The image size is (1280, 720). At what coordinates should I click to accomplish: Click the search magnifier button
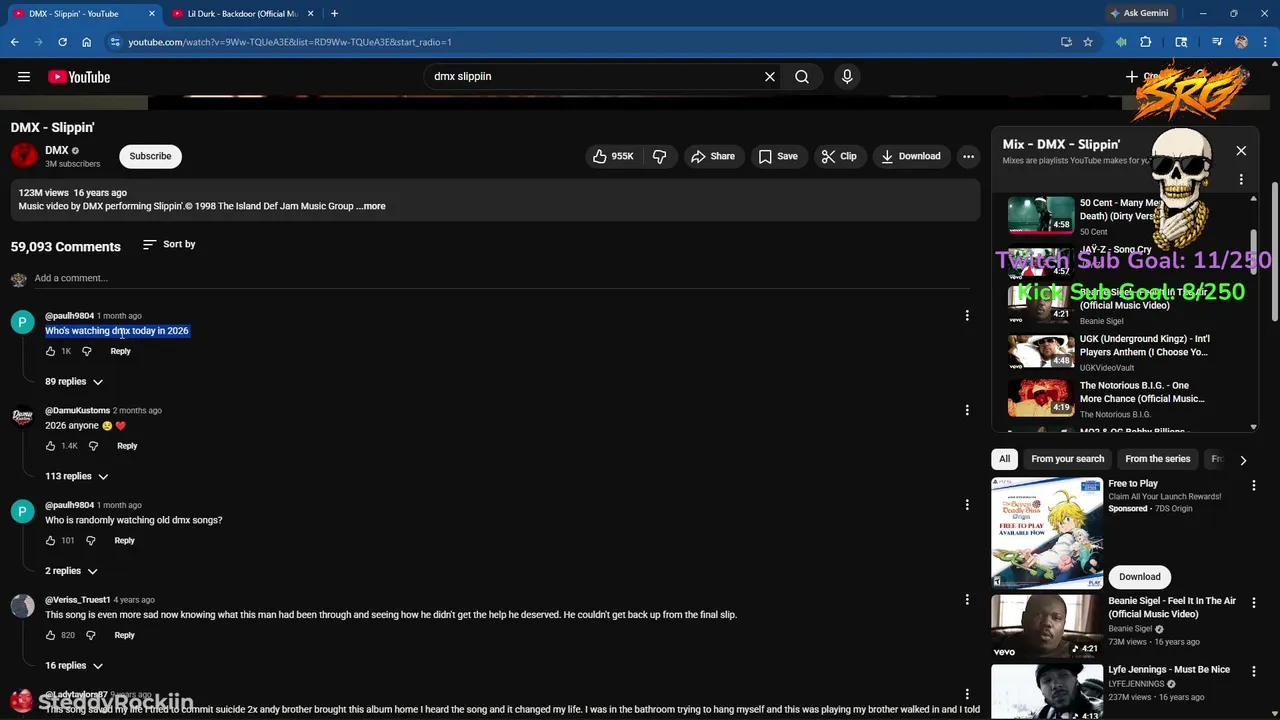click(802, 76)
